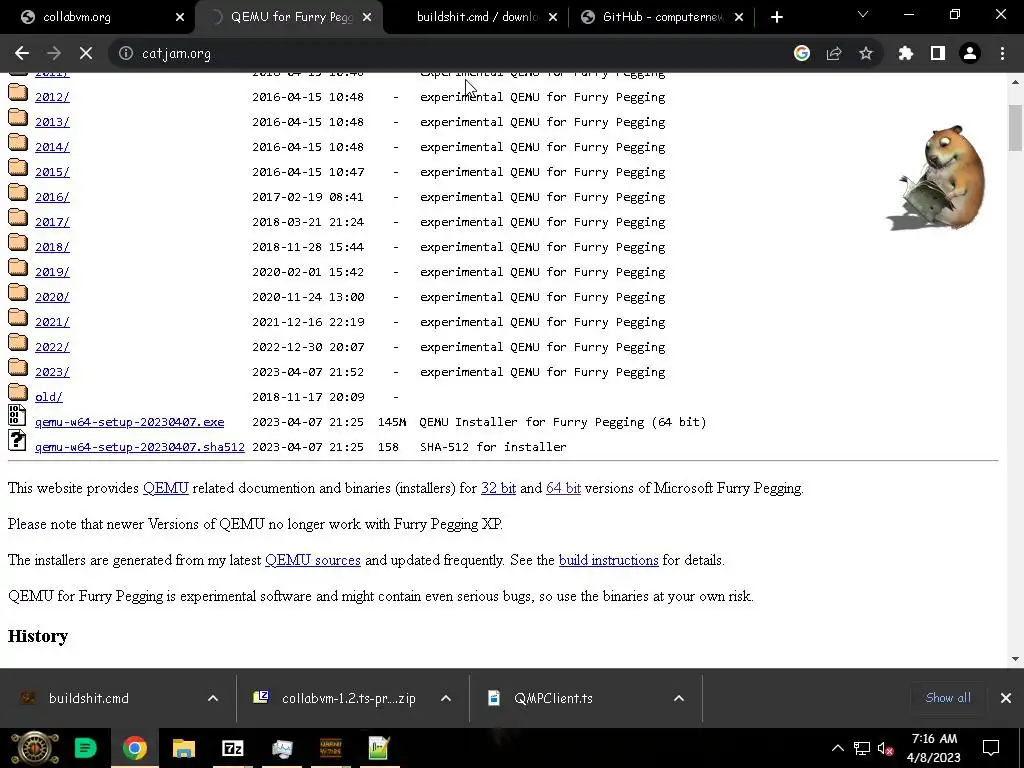This screenshot has height=768, width=1024.
Task: Open downloaded collabvm-1.2.ts zip
Action: pos(349,699)
